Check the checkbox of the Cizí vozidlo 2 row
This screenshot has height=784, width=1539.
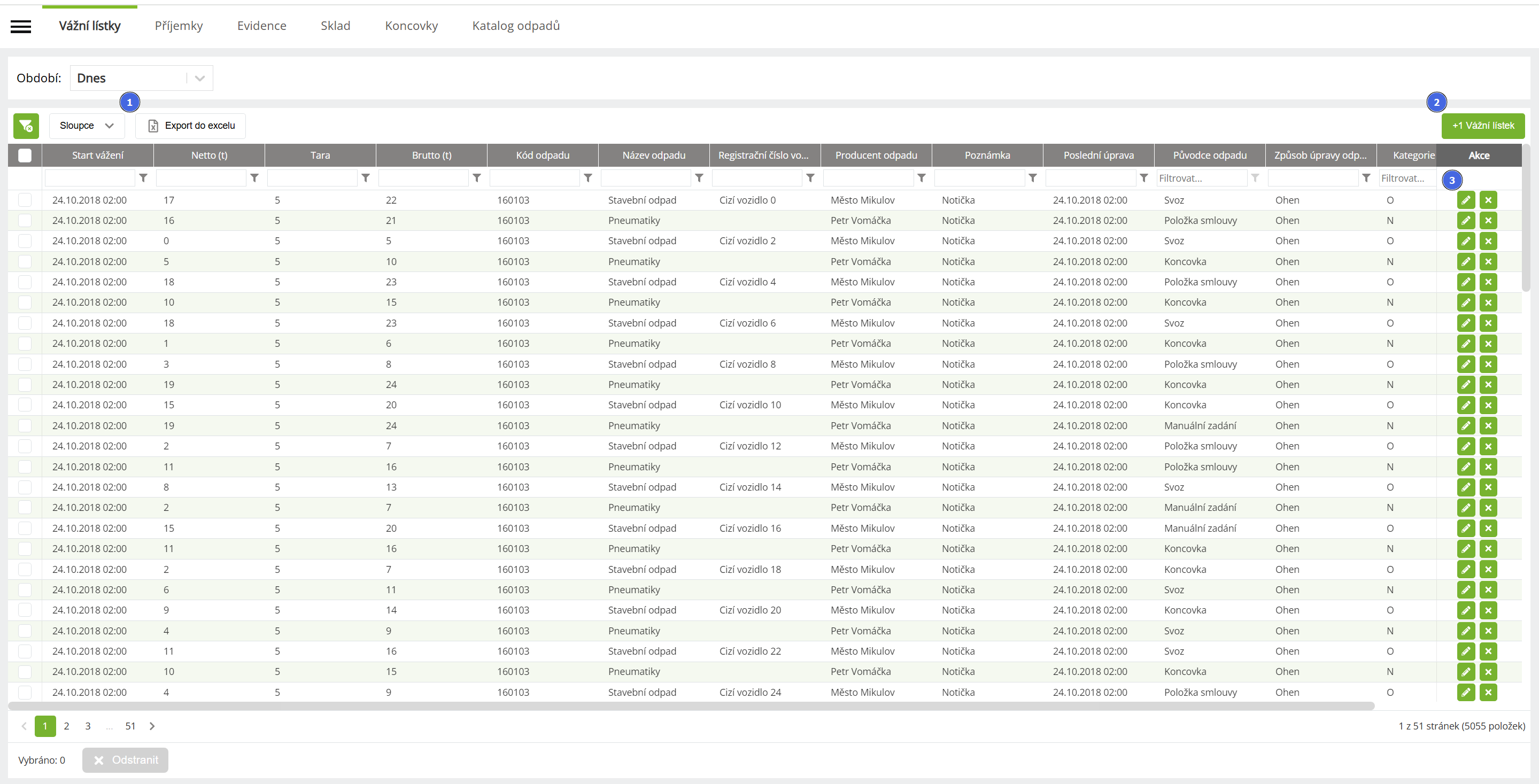(x=25, y=240)
